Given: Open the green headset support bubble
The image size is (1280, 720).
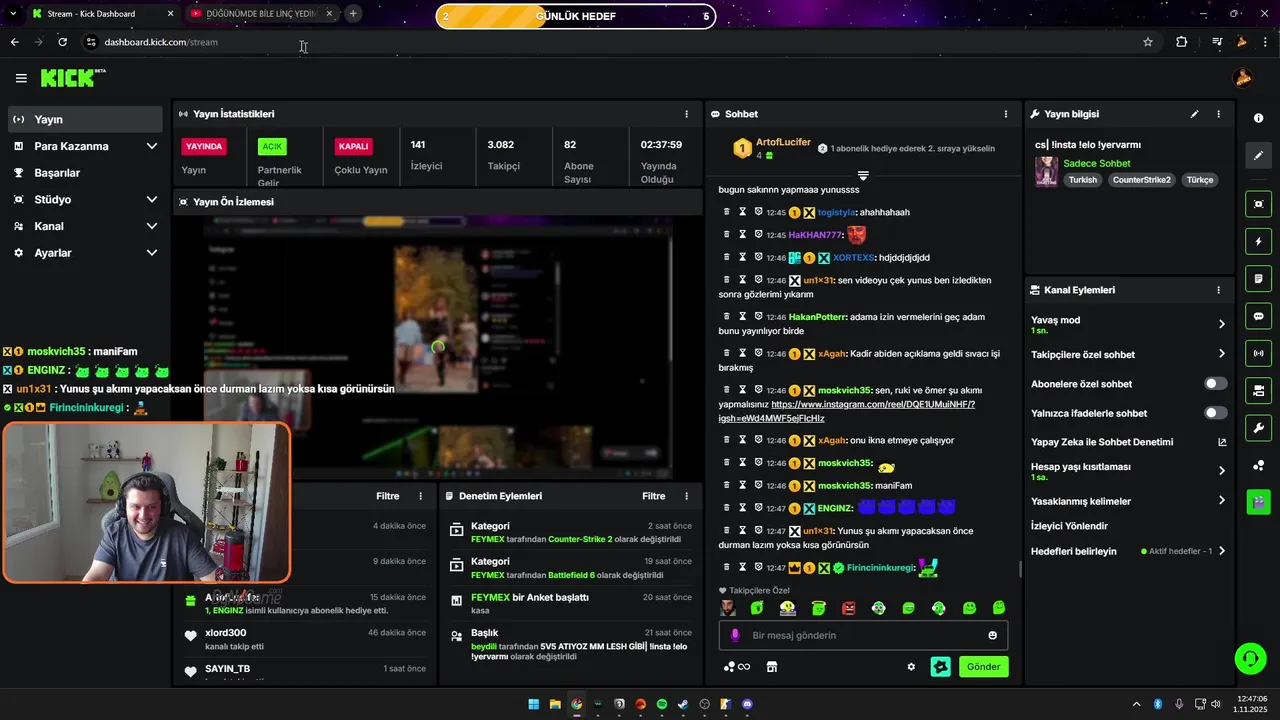Looking at the screenshot, I should click(x=1250, y=658).
